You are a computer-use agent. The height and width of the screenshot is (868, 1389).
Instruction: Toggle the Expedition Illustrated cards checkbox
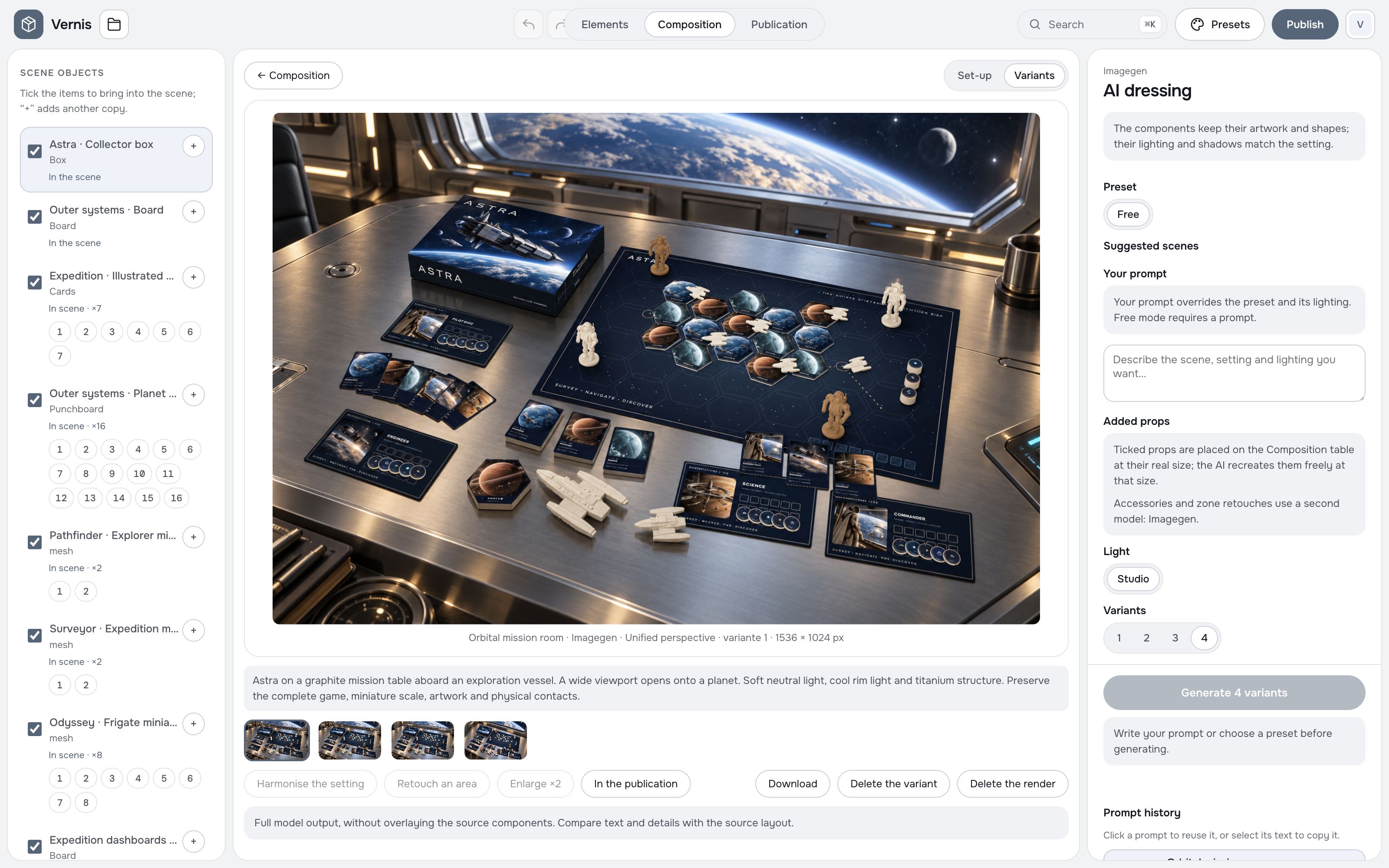34,283
